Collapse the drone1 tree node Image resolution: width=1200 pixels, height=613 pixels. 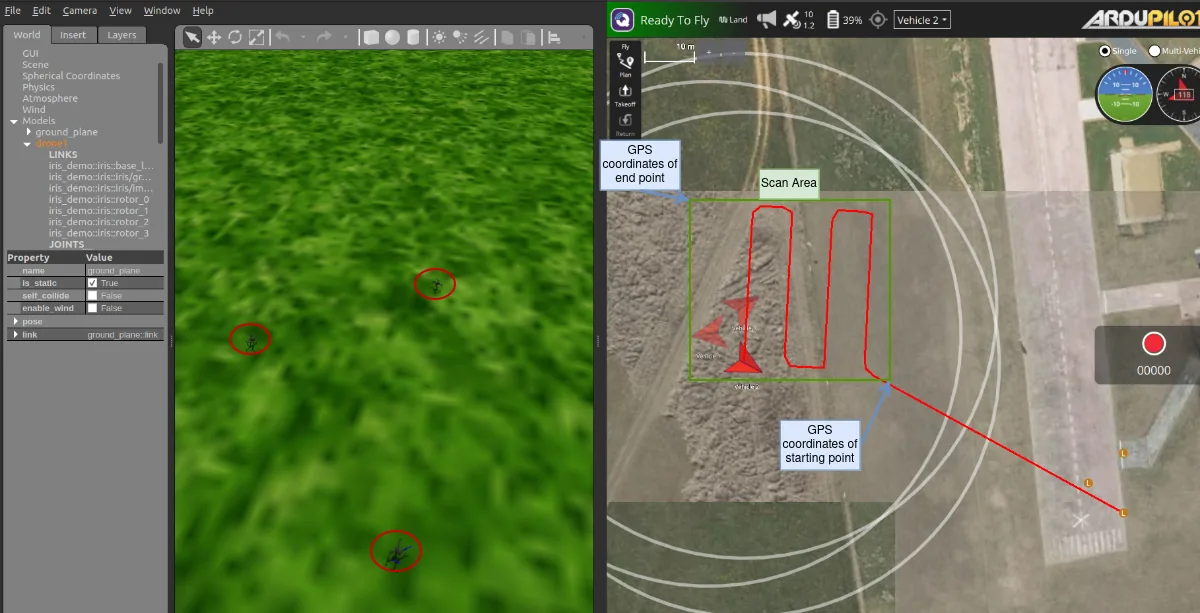(x=28, y=144)
